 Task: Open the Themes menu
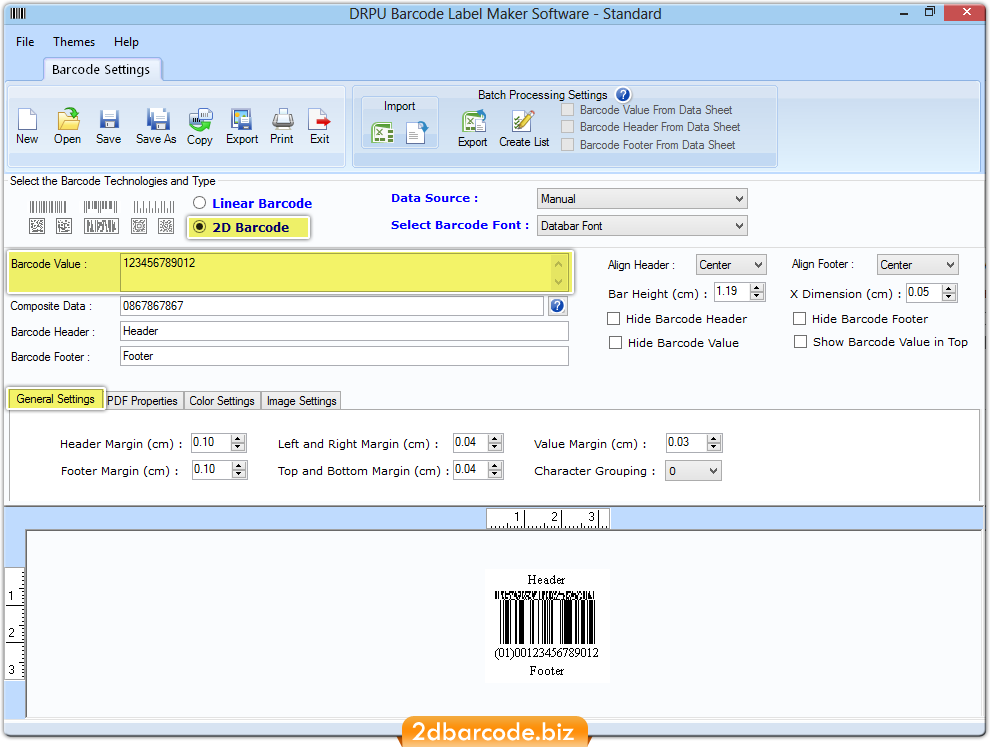click(74, 42)
